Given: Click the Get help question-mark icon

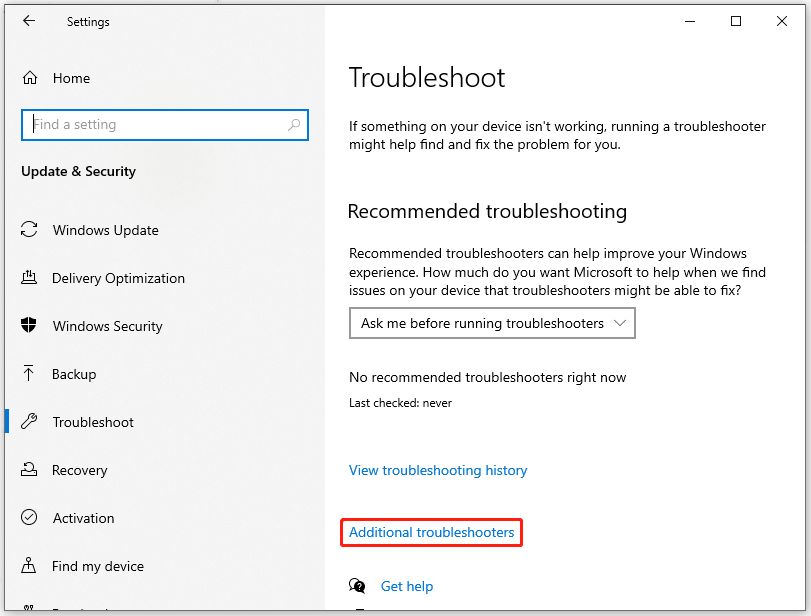Looking at the screenshot, I should tap(357, 586).
